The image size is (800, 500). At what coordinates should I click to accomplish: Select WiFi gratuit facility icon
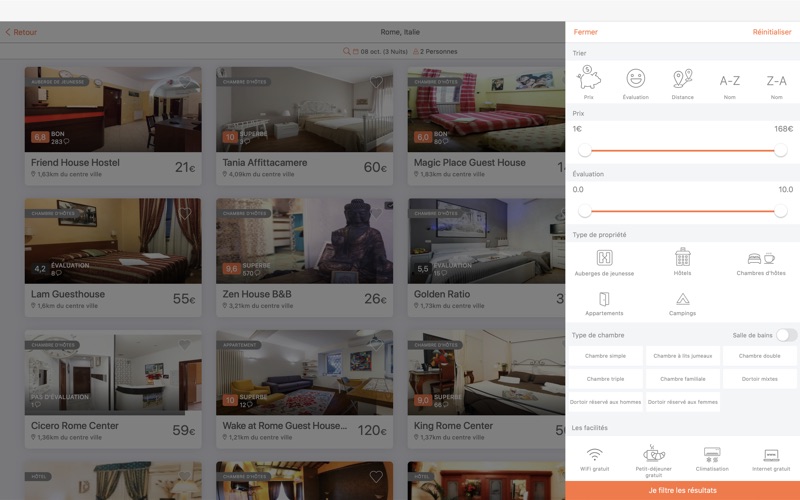(595, 454)
